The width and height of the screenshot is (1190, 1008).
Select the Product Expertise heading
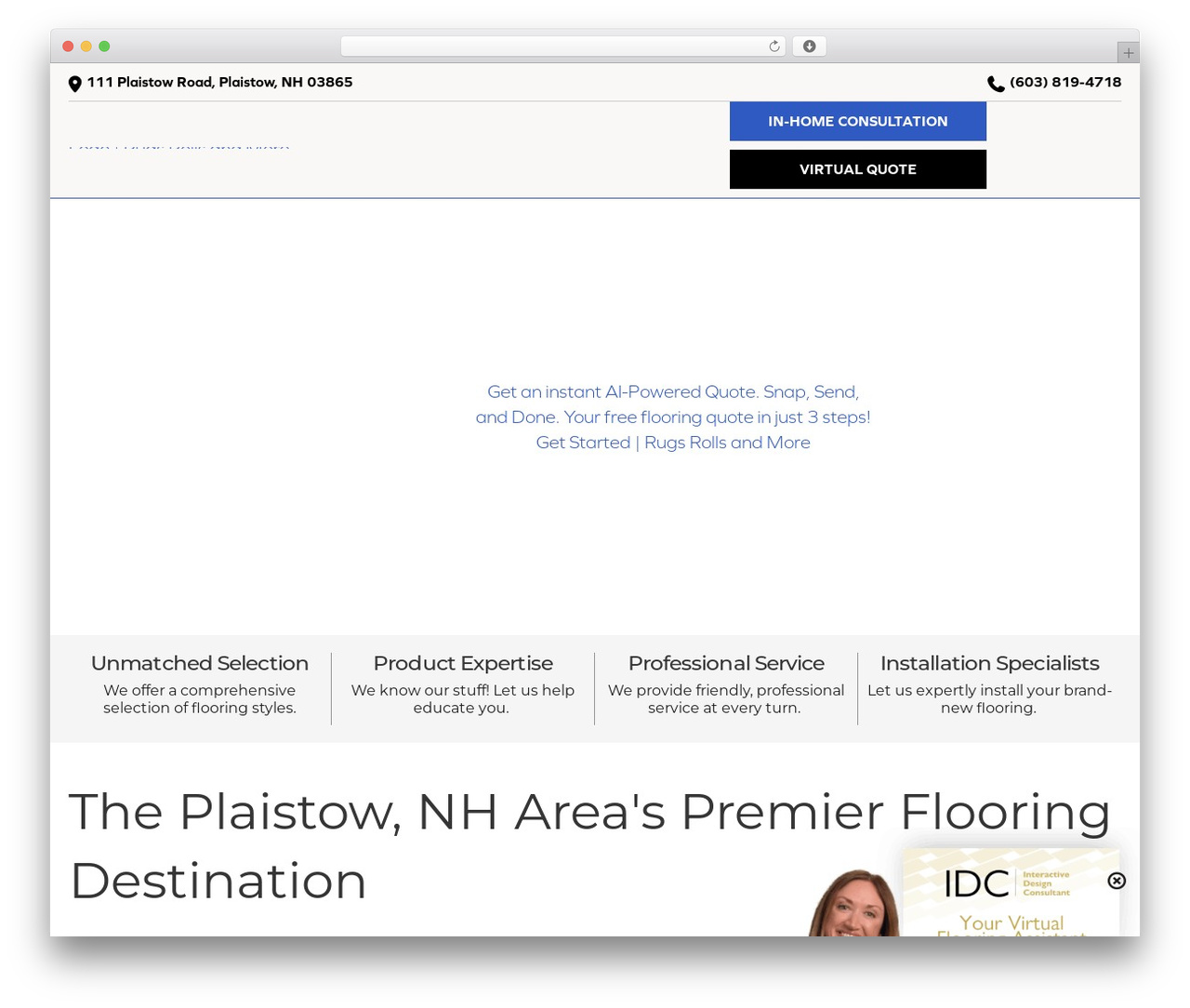click(x=463, y=664)
